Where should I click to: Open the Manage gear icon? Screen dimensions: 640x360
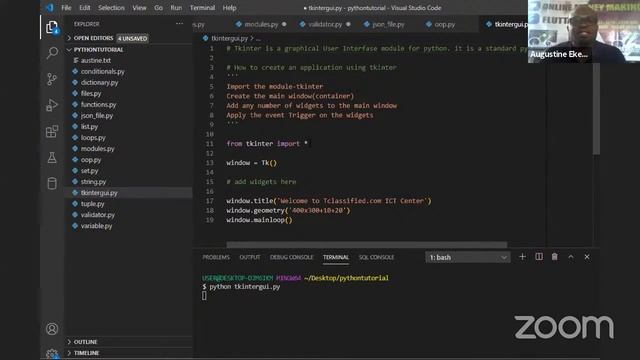click(x=52, y=353)
